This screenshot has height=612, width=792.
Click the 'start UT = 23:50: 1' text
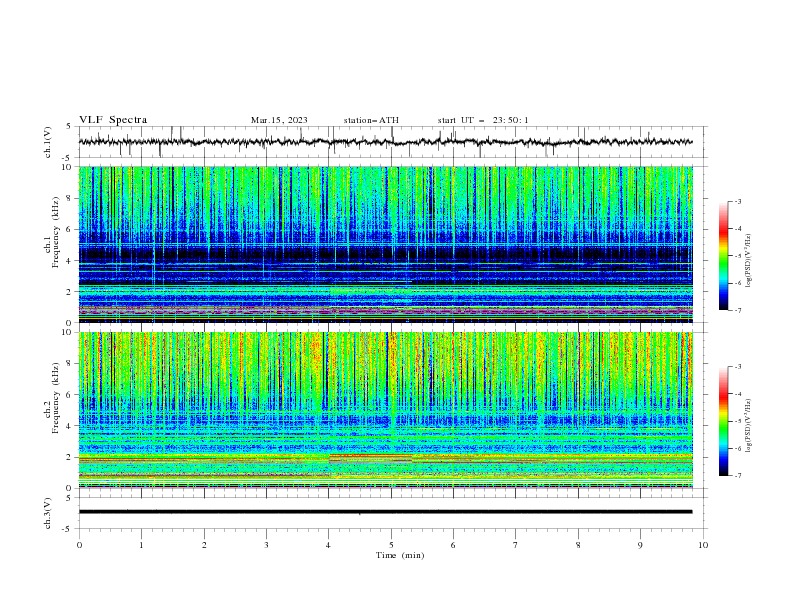pyautogui.click(x=483, y=120)
